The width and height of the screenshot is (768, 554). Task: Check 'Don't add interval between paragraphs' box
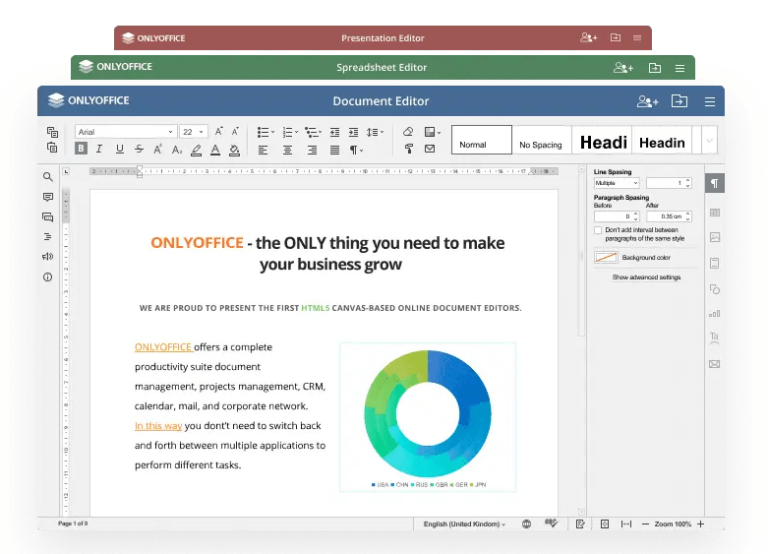click(x=598, y=230)
